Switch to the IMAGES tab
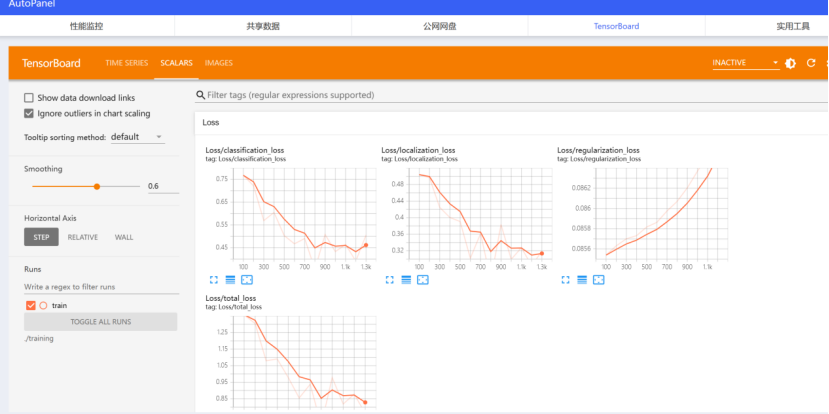Viewport: 829px width, 414px height. click(219, 63)
